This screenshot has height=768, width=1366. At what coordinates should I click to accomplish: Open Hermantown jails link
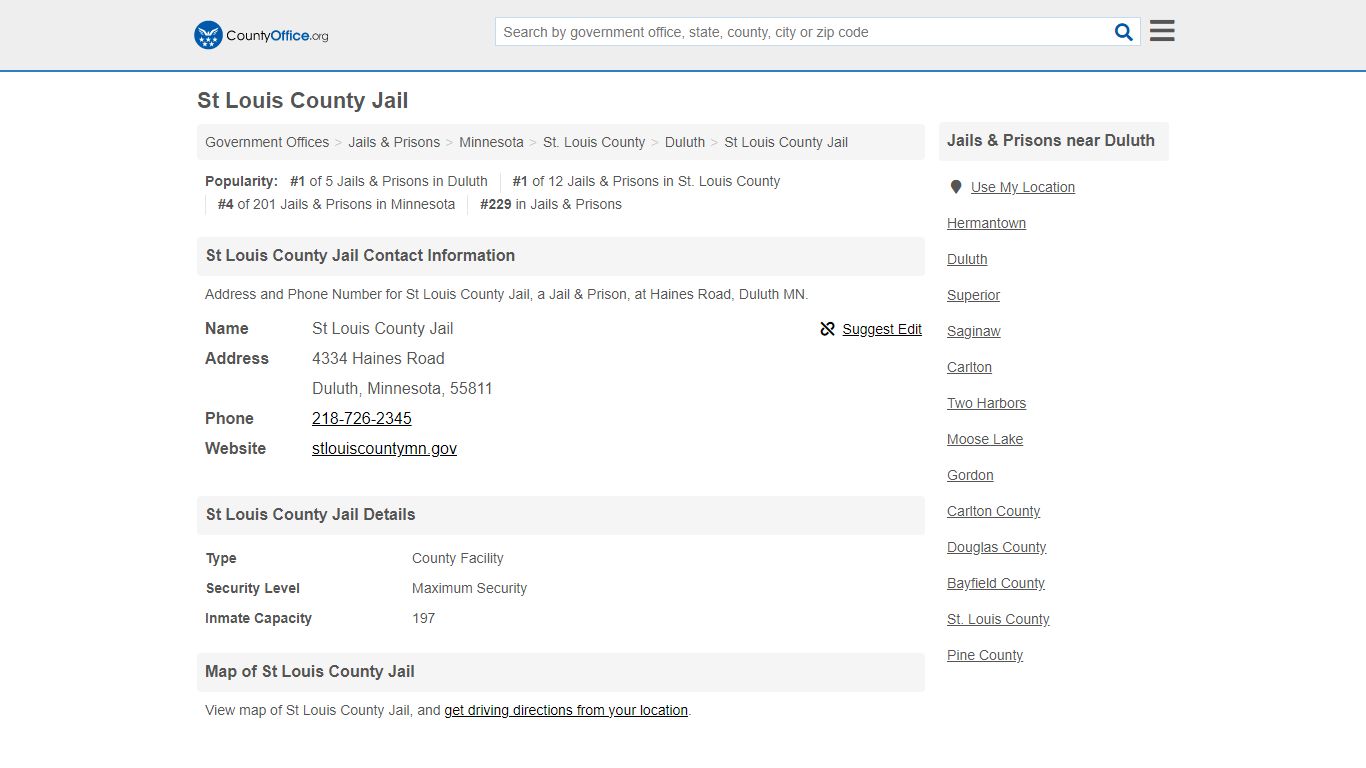[x=986, y=223]
